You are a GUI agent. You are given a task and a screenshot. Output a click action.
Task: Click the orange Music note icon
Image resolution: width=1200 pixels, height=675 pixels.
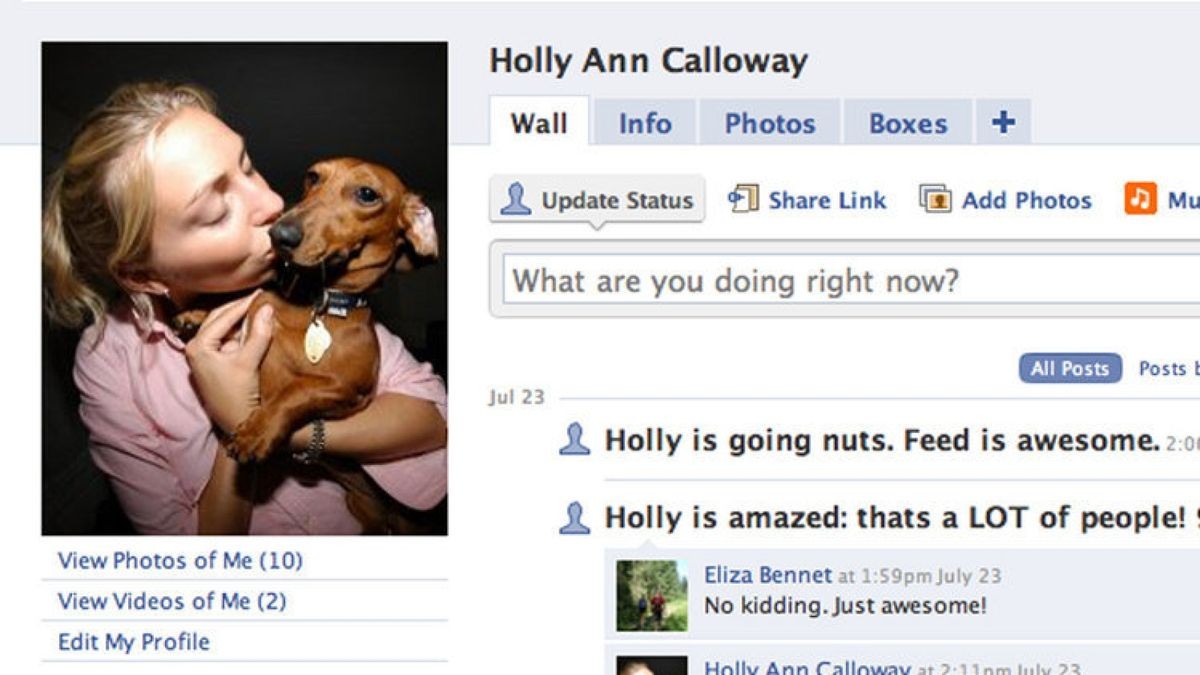(x=1141, y=198)
